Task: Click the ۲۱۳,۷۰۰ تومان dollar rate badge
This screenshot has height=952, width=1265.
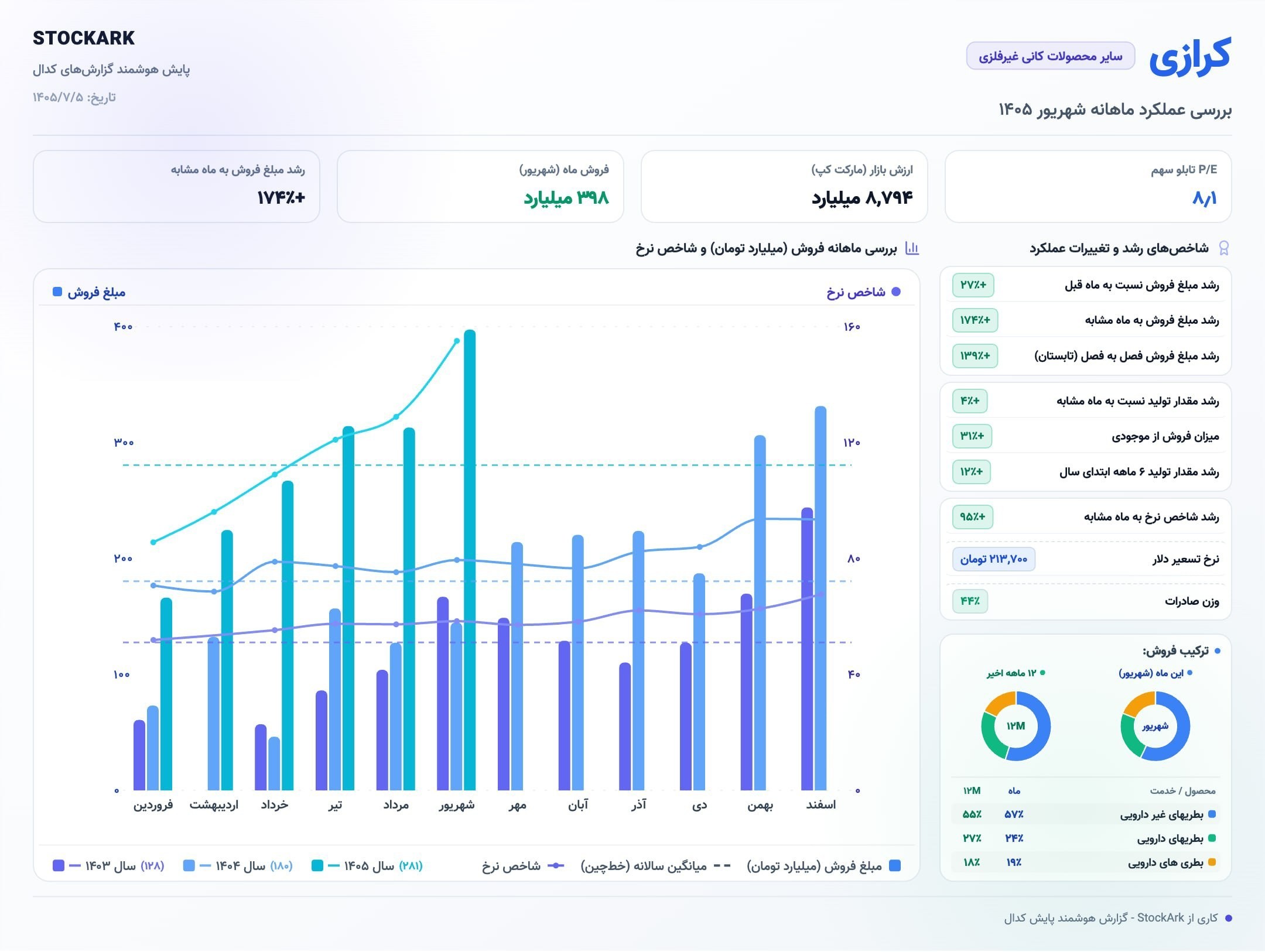Action: tap(994, 559)
